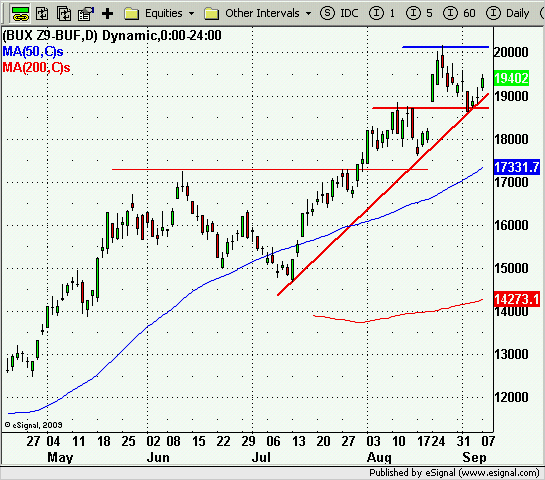Open the chart properties icon
This screenshot has width=545, height=480.
point(86,14)
